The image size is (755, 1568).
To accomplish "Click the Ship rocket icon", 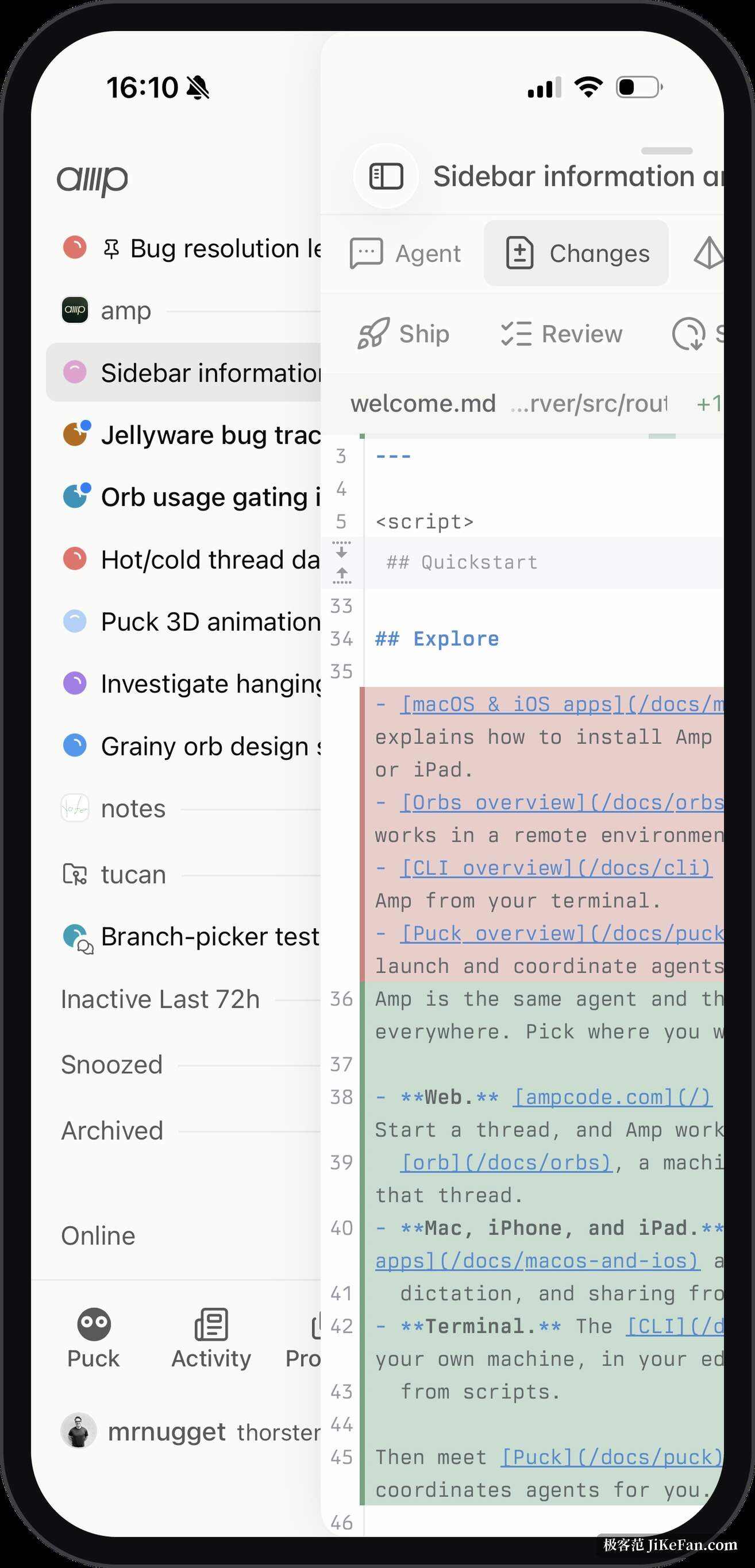I will pos(373,334).
